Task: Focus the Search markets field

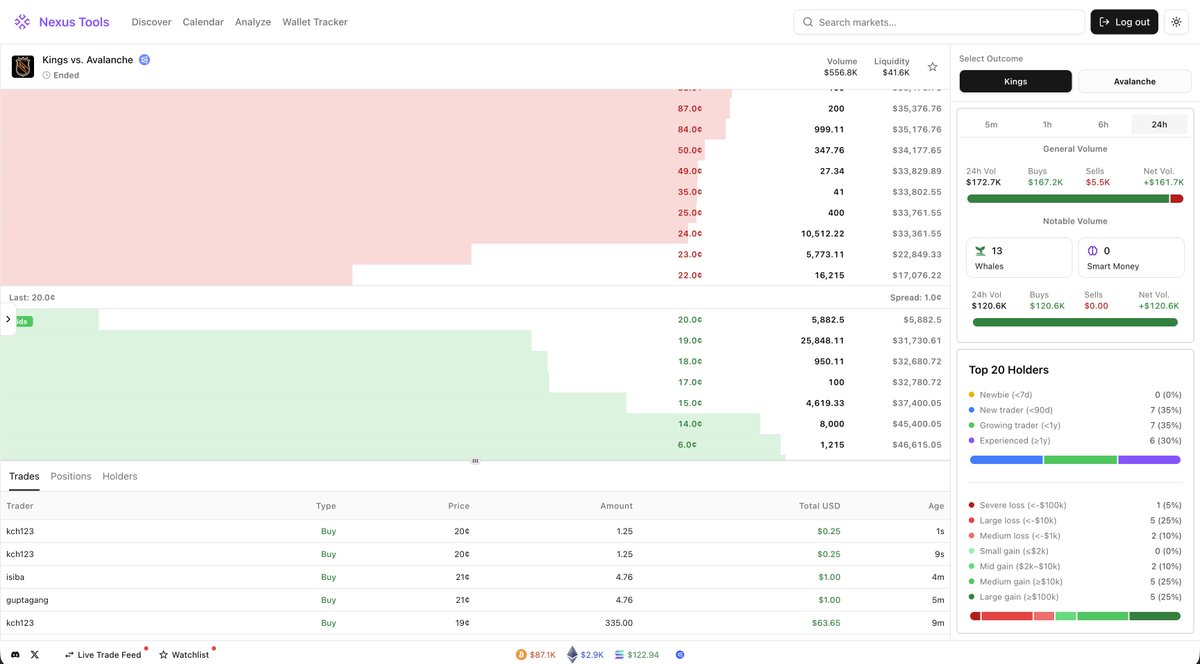Action: pos(939,22)
